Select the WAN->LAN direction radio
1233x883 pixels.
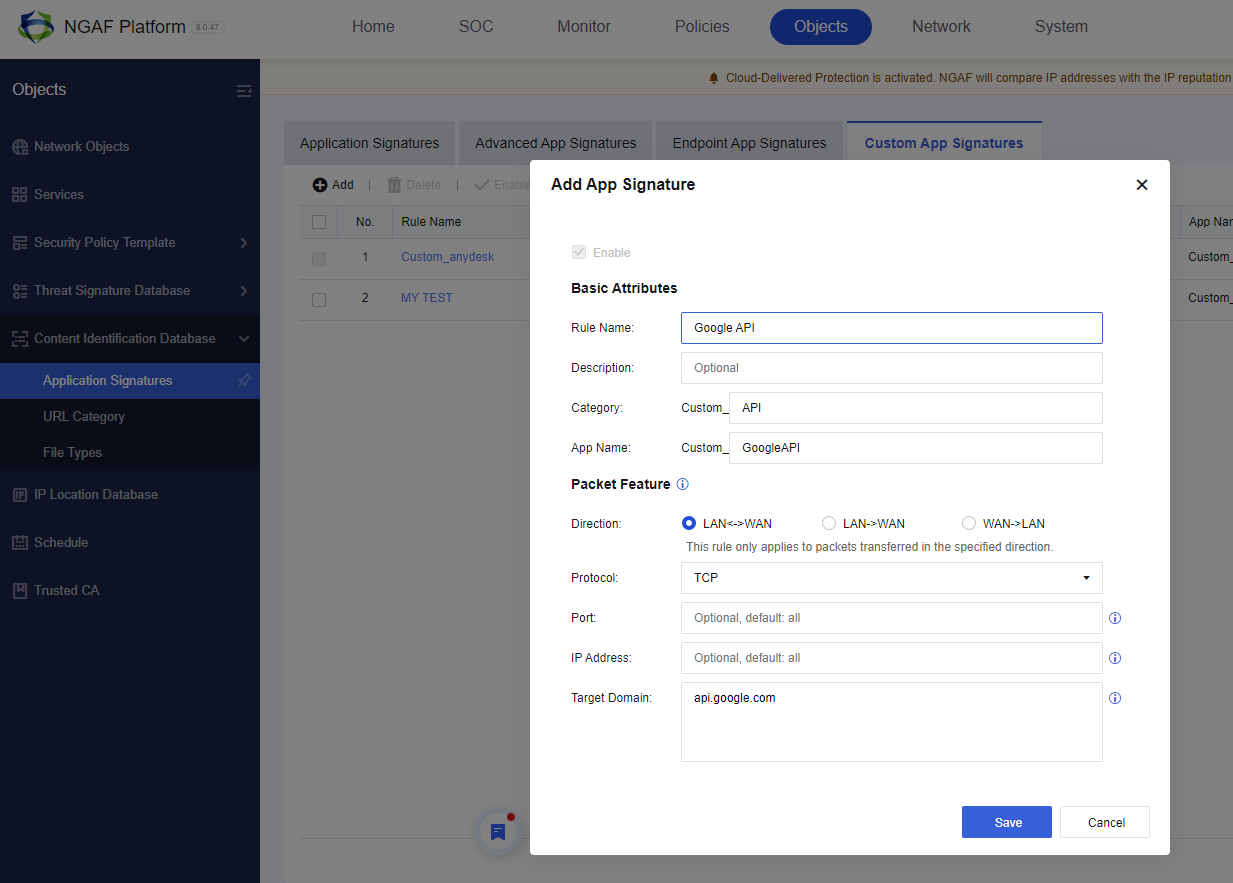point(968,523)
